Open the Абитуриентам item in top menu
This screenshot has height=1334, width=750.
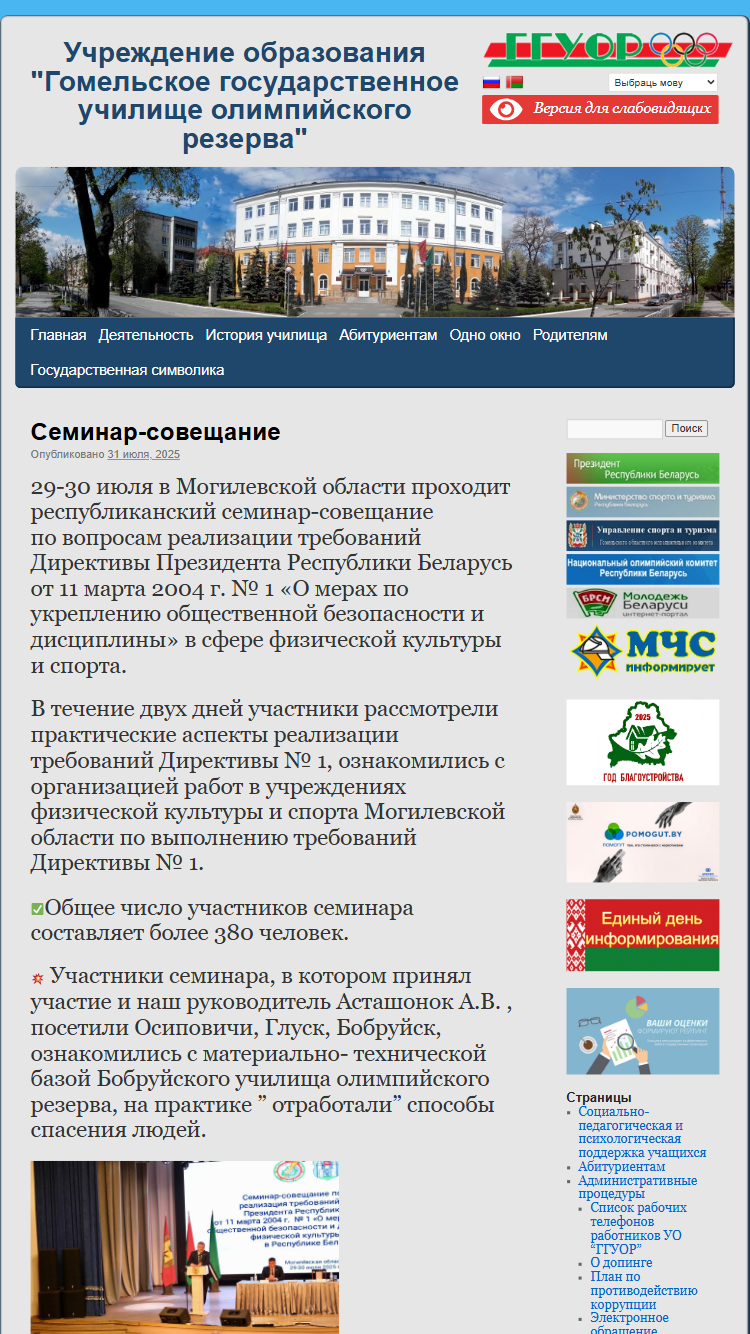388,335
